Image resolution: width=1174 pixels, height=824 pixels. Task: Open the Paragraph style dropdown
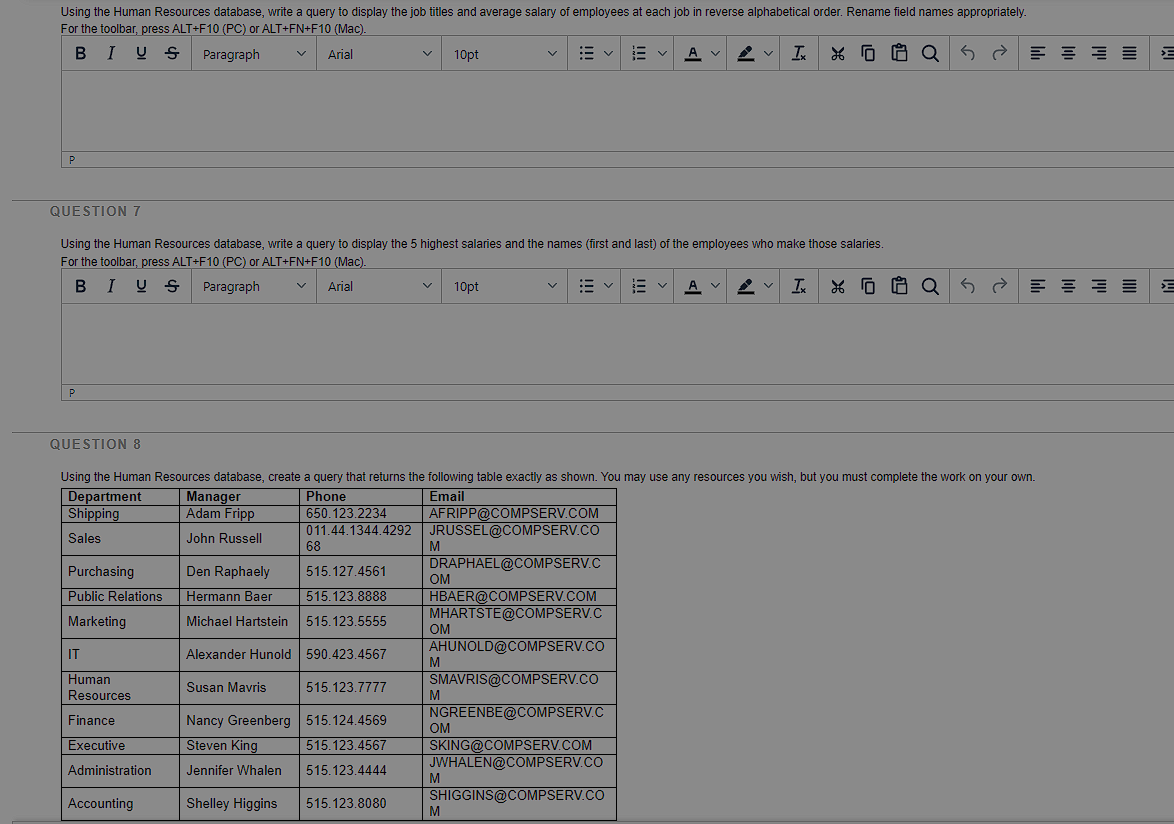coord(253,53)
